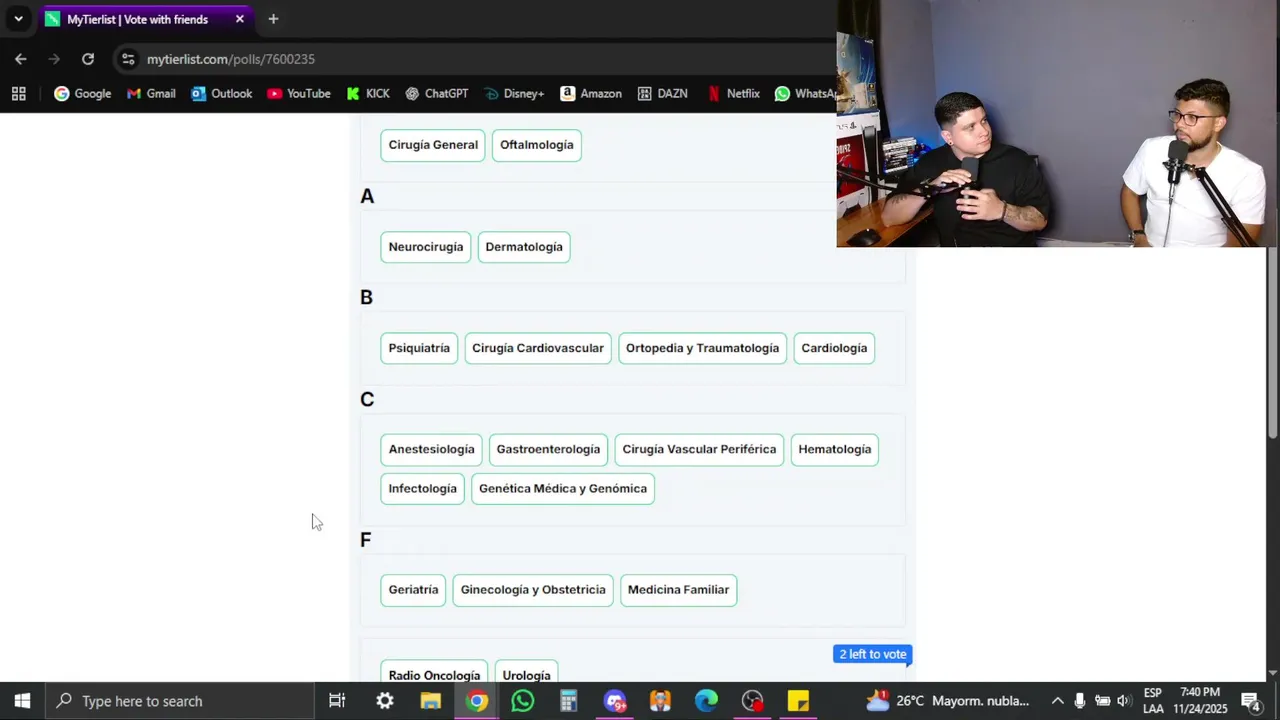Open the volume control tray icon

pos(1124,701)
